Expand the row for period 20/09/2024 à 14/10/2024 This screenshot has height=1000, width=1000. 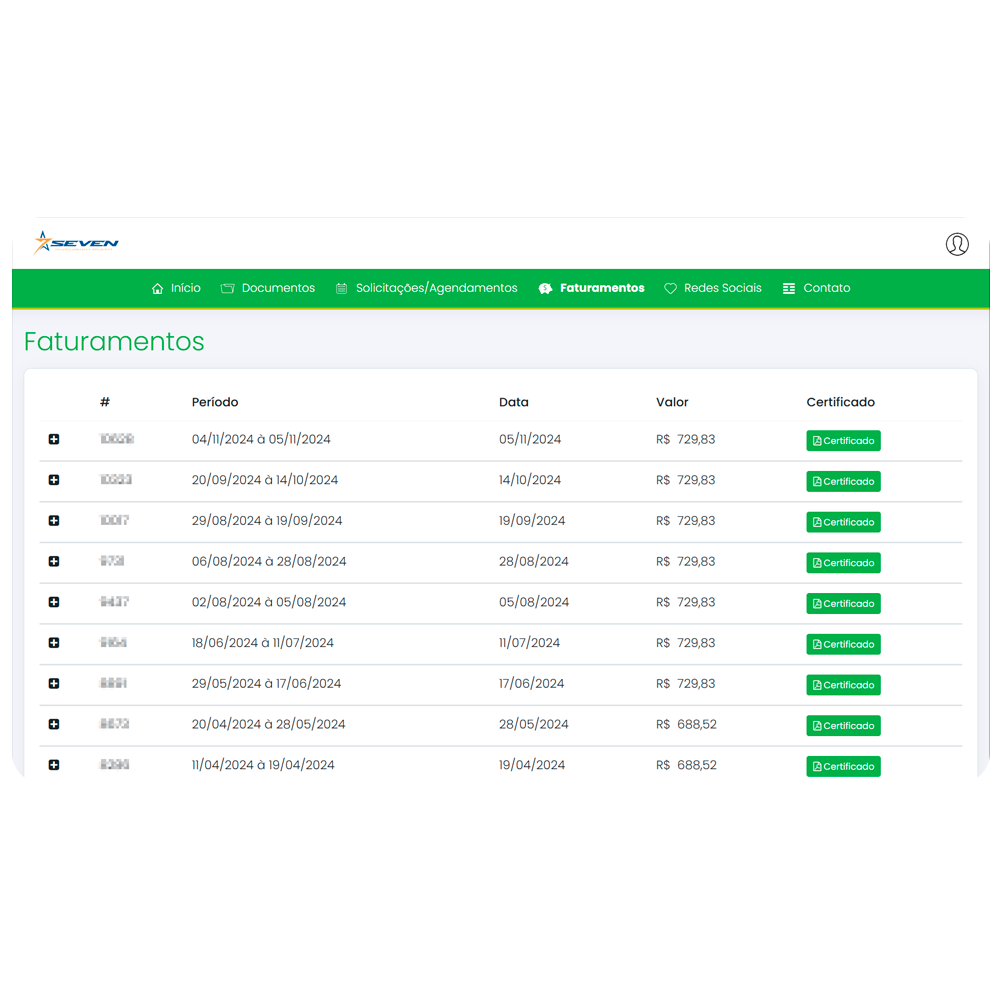(54, 480)
